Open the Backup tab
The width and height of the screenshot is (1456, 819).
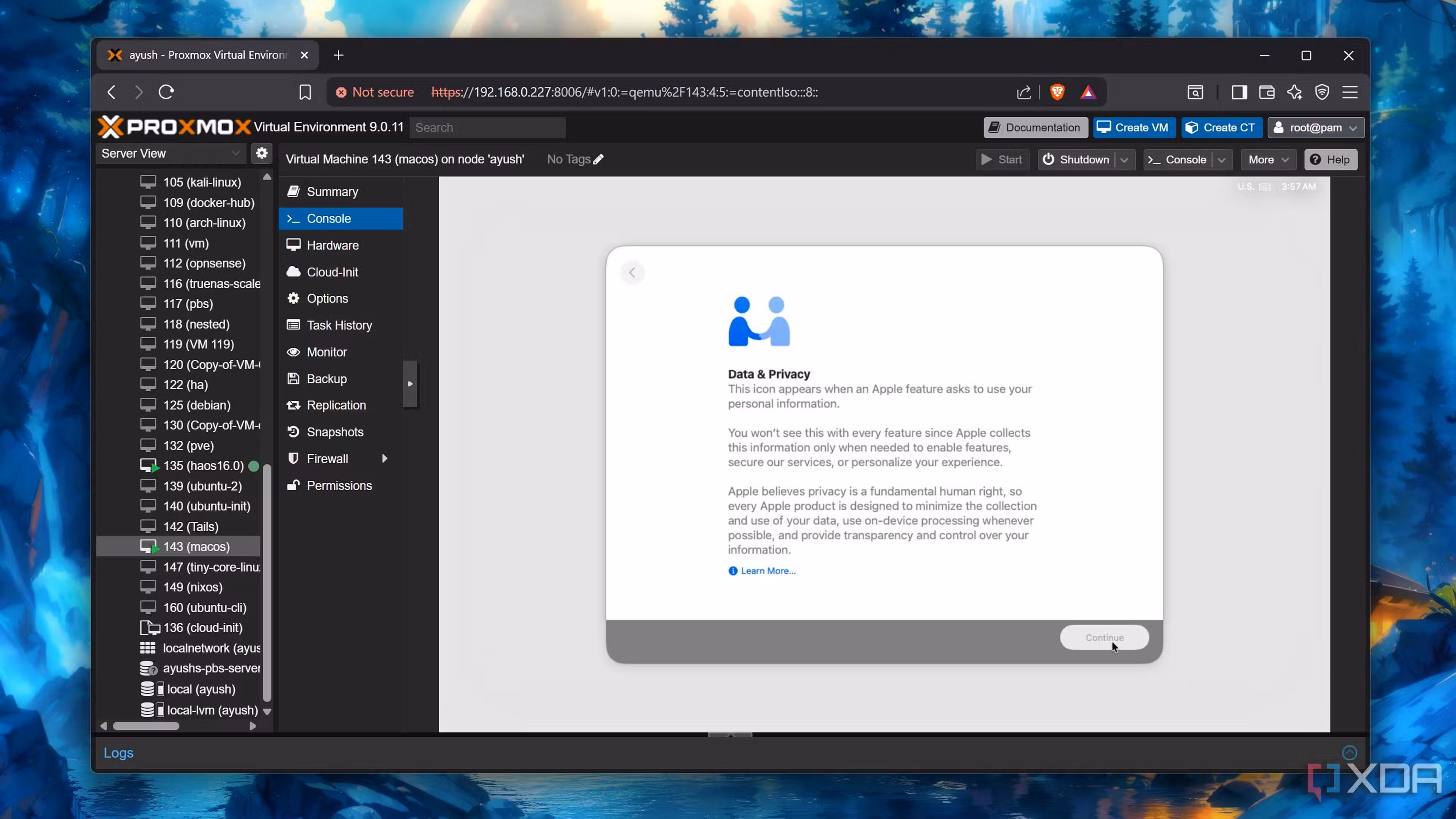coord(341,379)
